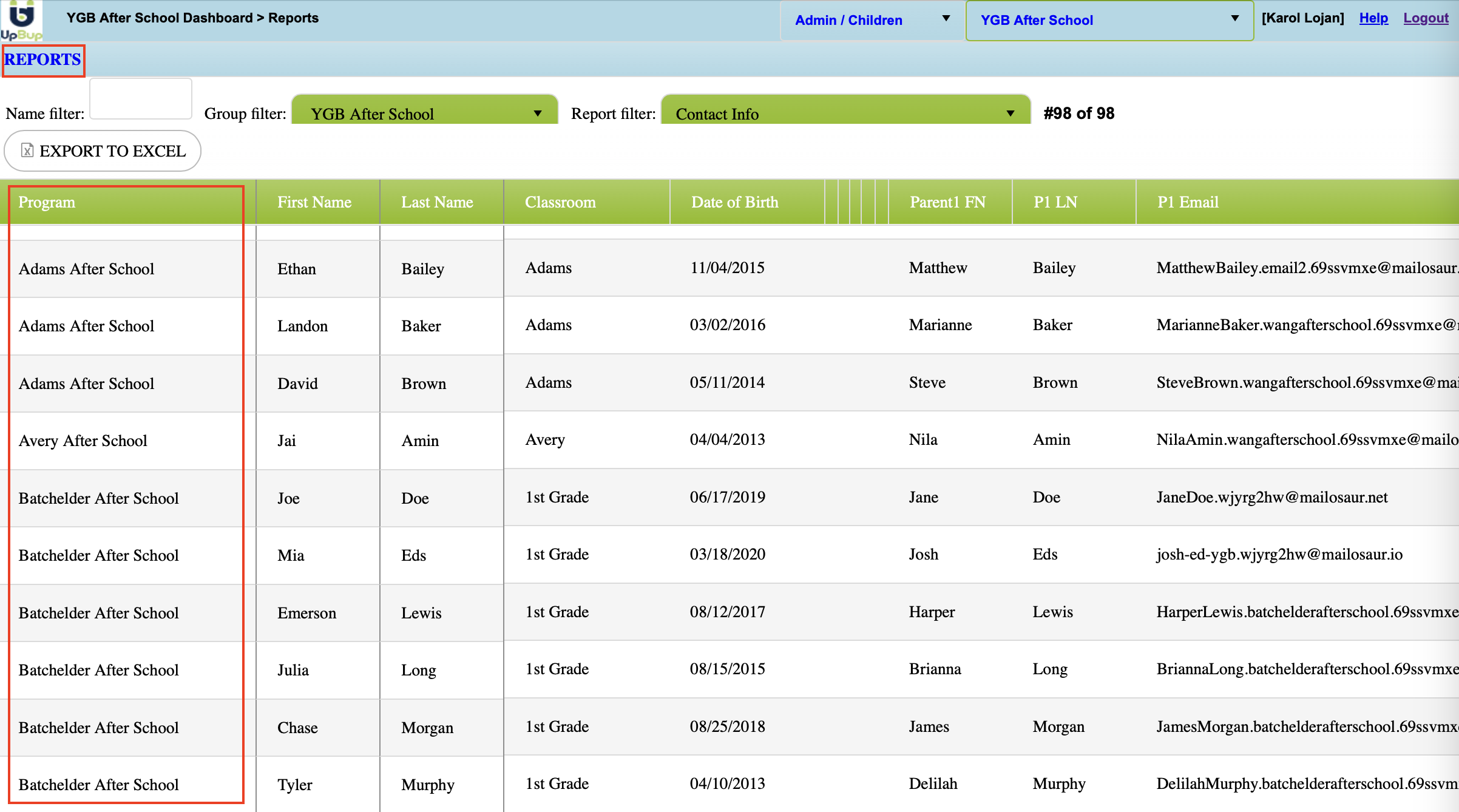
Task: Click the P1 Email column header
Action: coord(1188,202)
